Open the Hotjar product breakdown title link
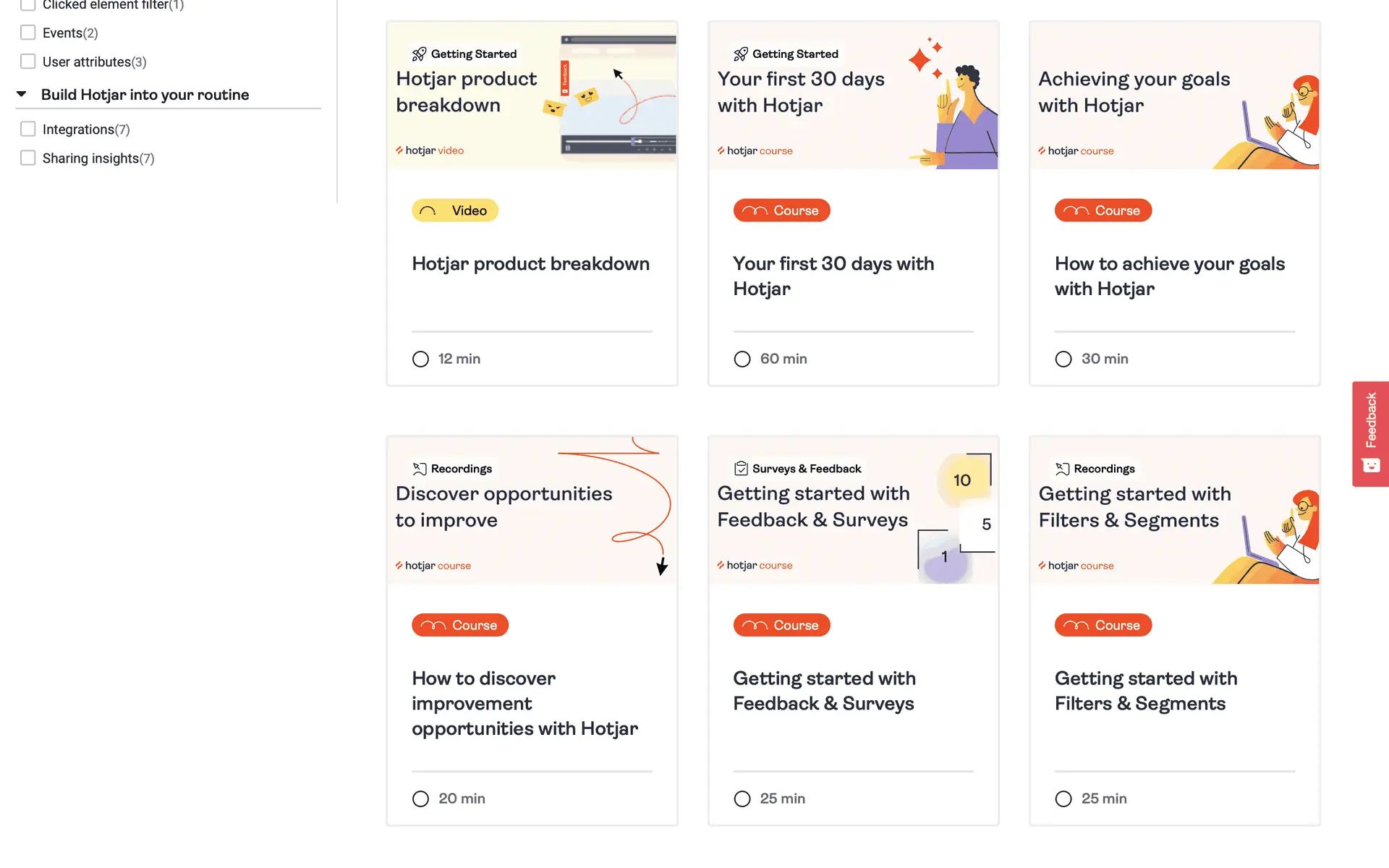This screenshot has height=868, width=1389. tap(530, 264)
